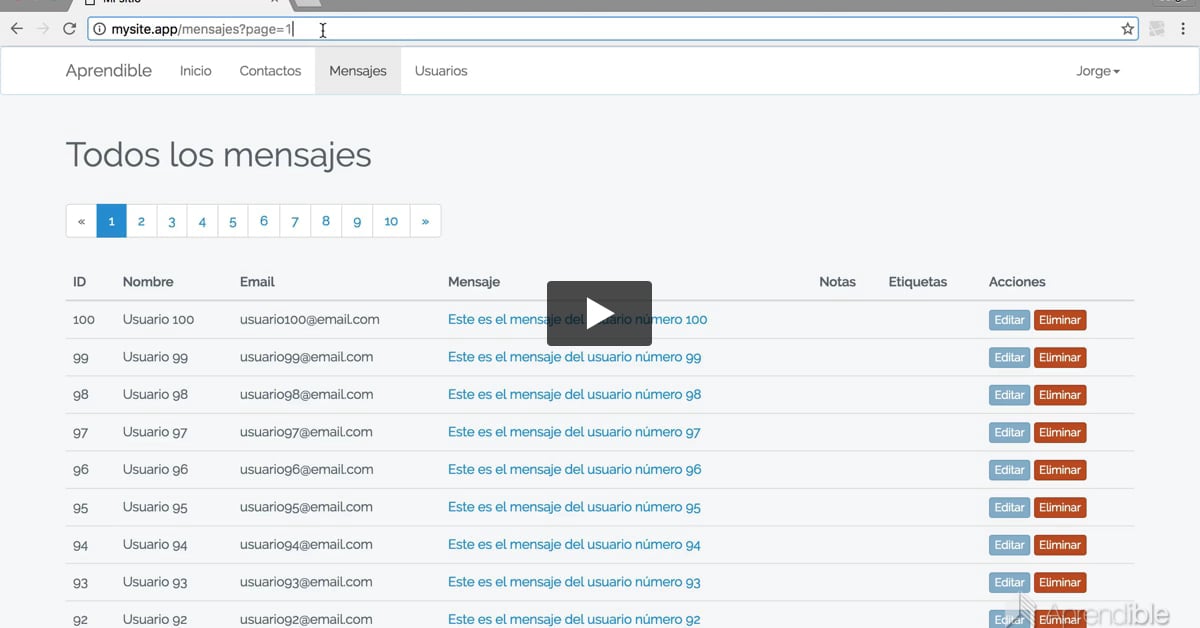
Task: Select the Mensajes nav item
Action: (358, 71)
